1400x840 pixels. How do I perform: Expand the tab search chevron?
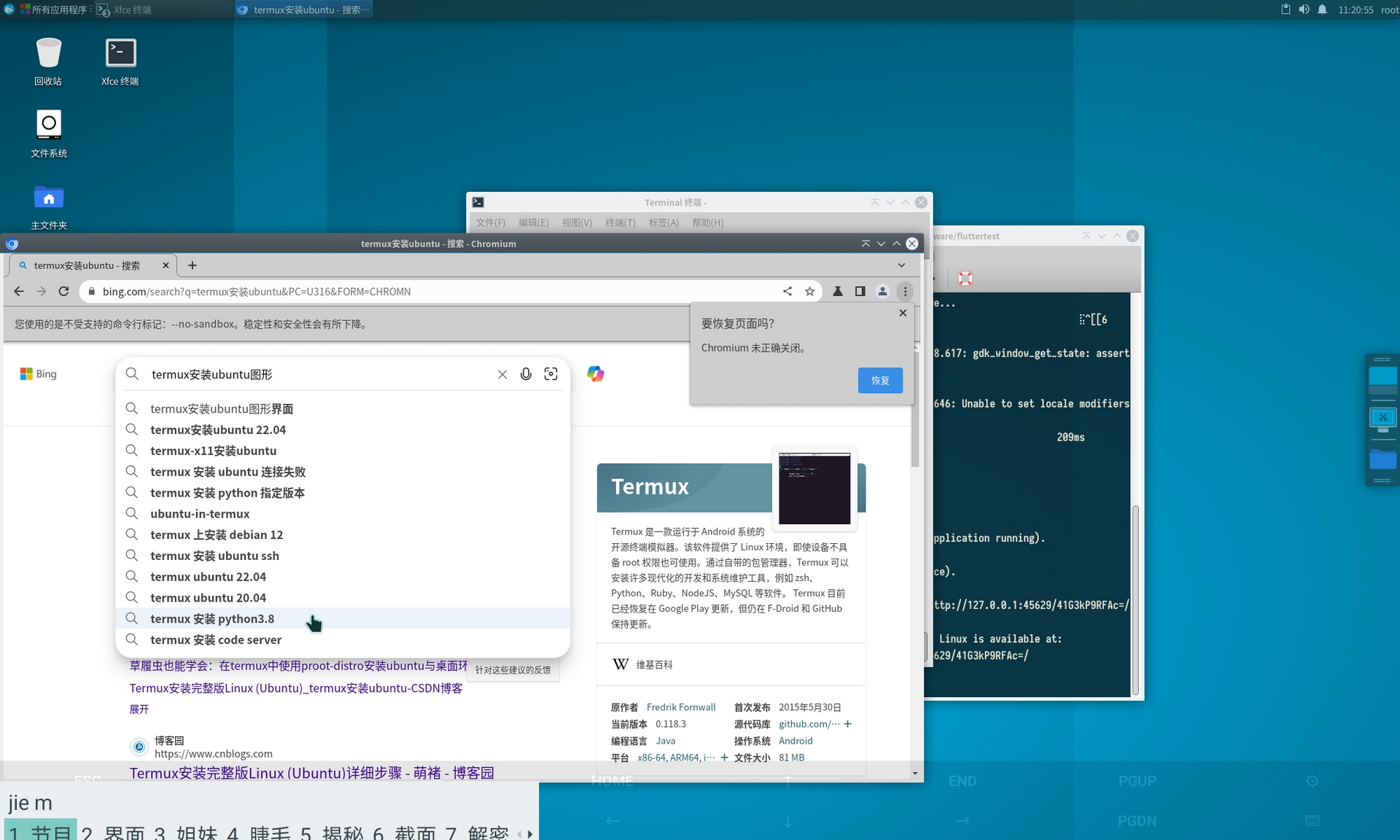(x=901, y=265)
